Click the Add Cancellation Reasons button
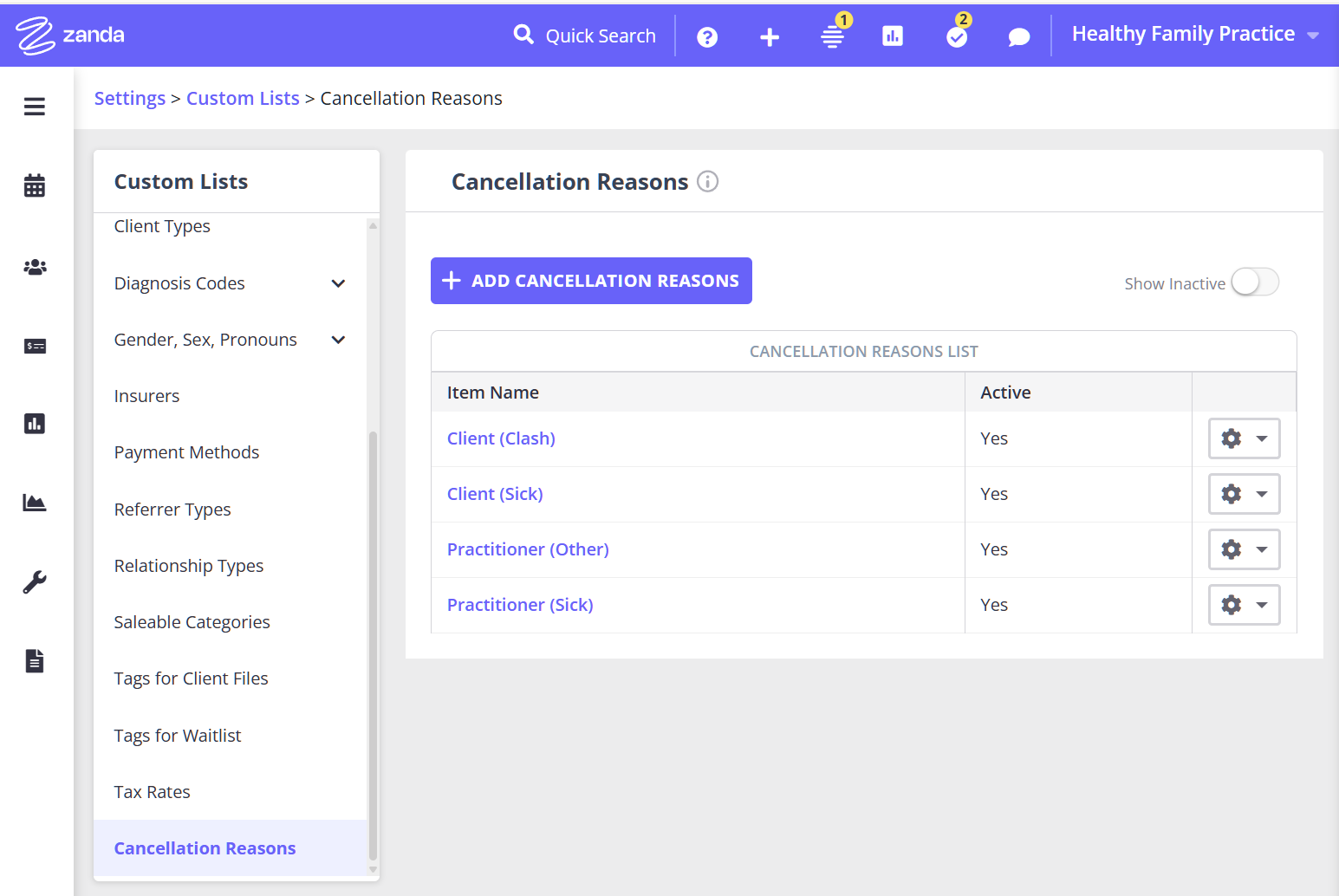 pyautogui.click(x=591, y=281)
